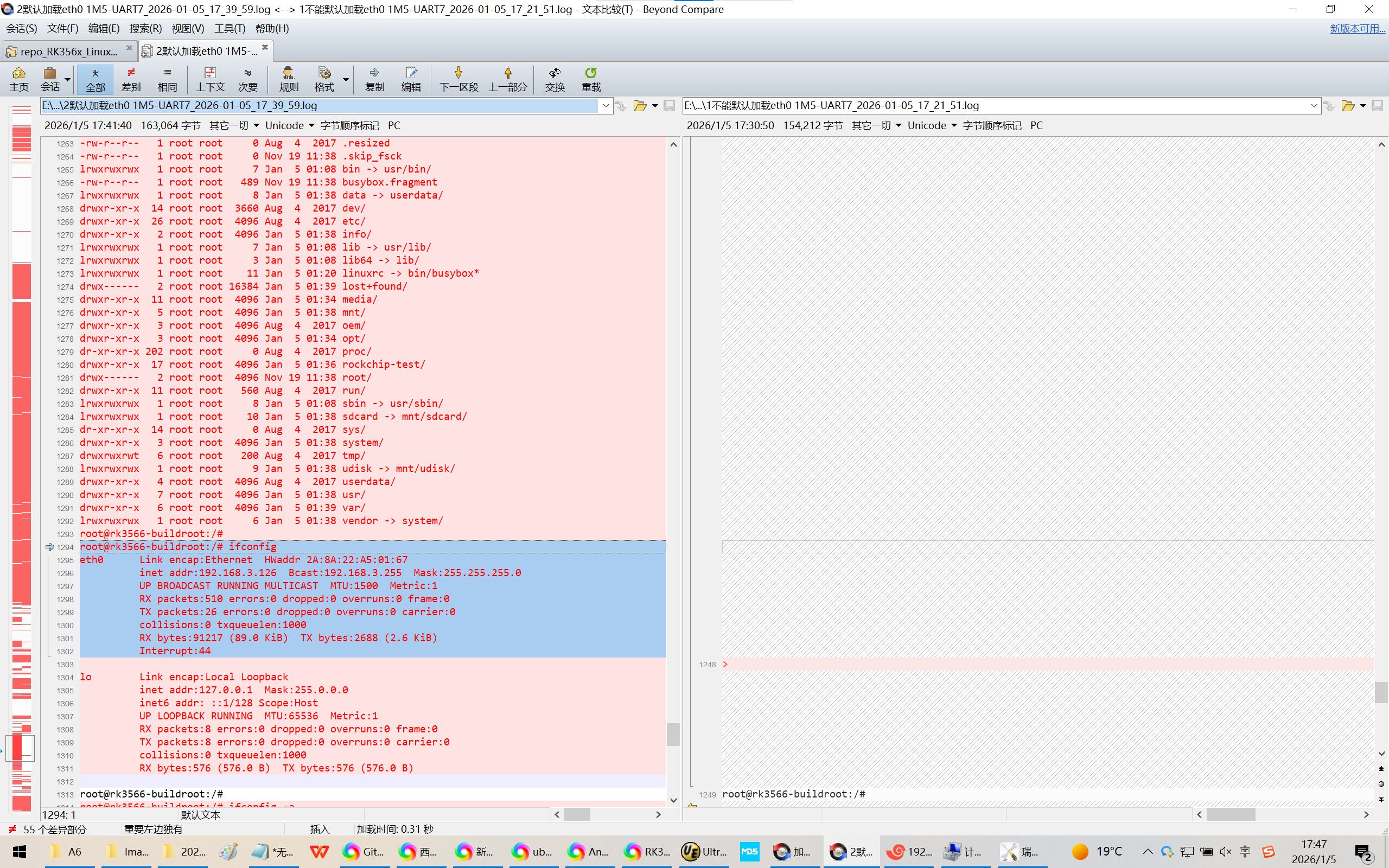Click the 复制 copy toolbar icon
The width and height of the screenshot is (1389, 868).
pyautogui.click(x=374, y=79)
